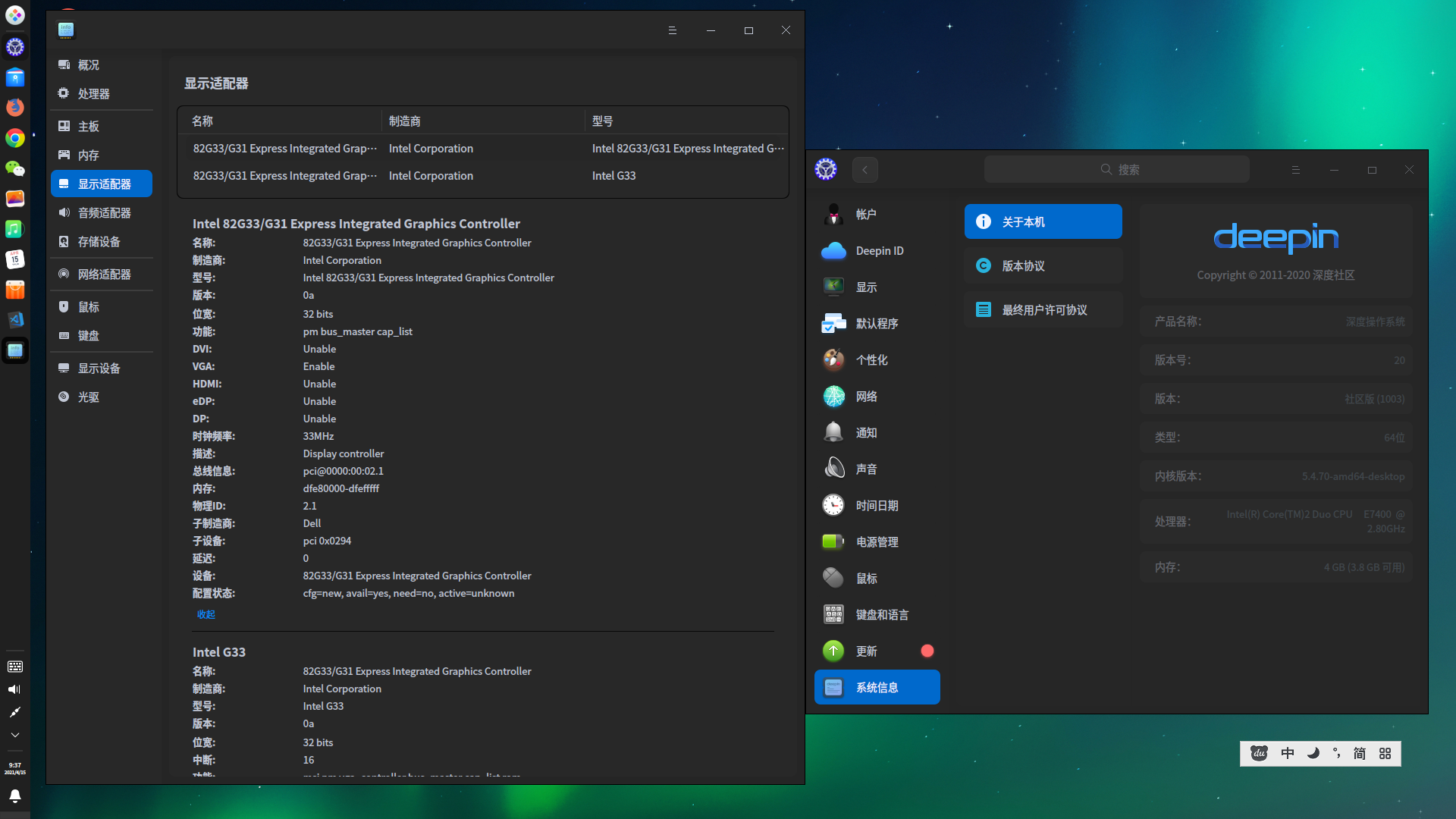
Task: Open 存储设备 storage devices section
Action: 99,242
